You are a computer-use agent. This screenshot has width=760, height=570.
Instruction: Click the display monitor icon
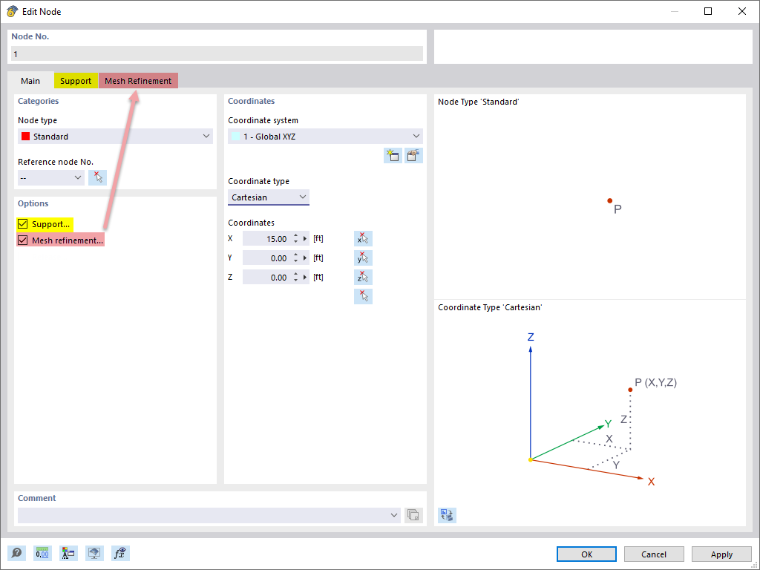(x=95, y=553)
